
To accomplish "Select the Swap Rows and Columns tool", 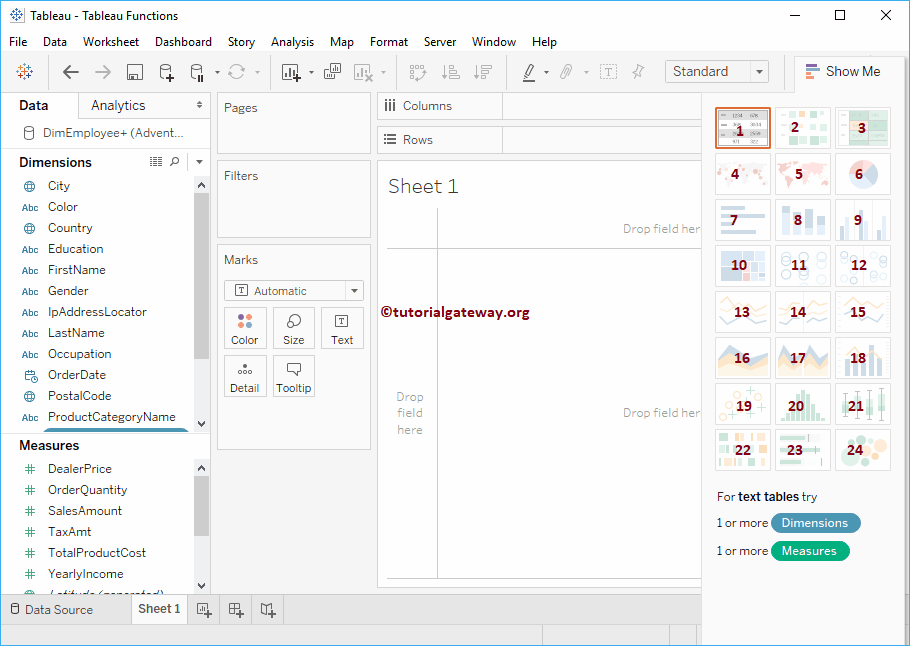I will [x=417, y=72].
